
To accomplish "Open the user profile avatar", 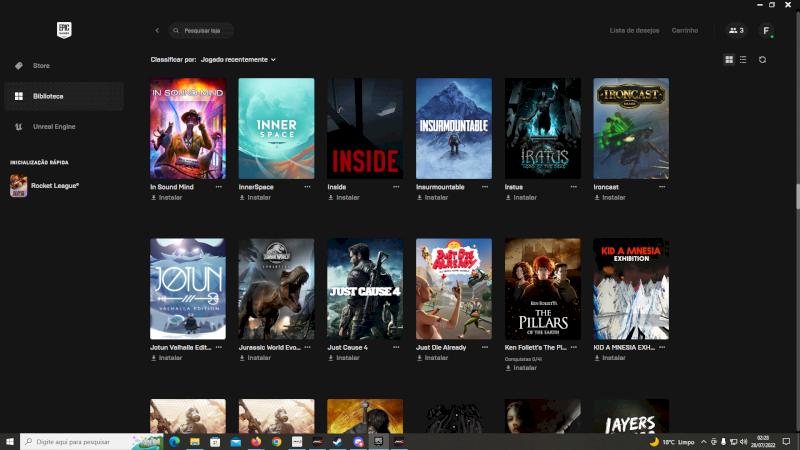I will click(x=767, y=31).
